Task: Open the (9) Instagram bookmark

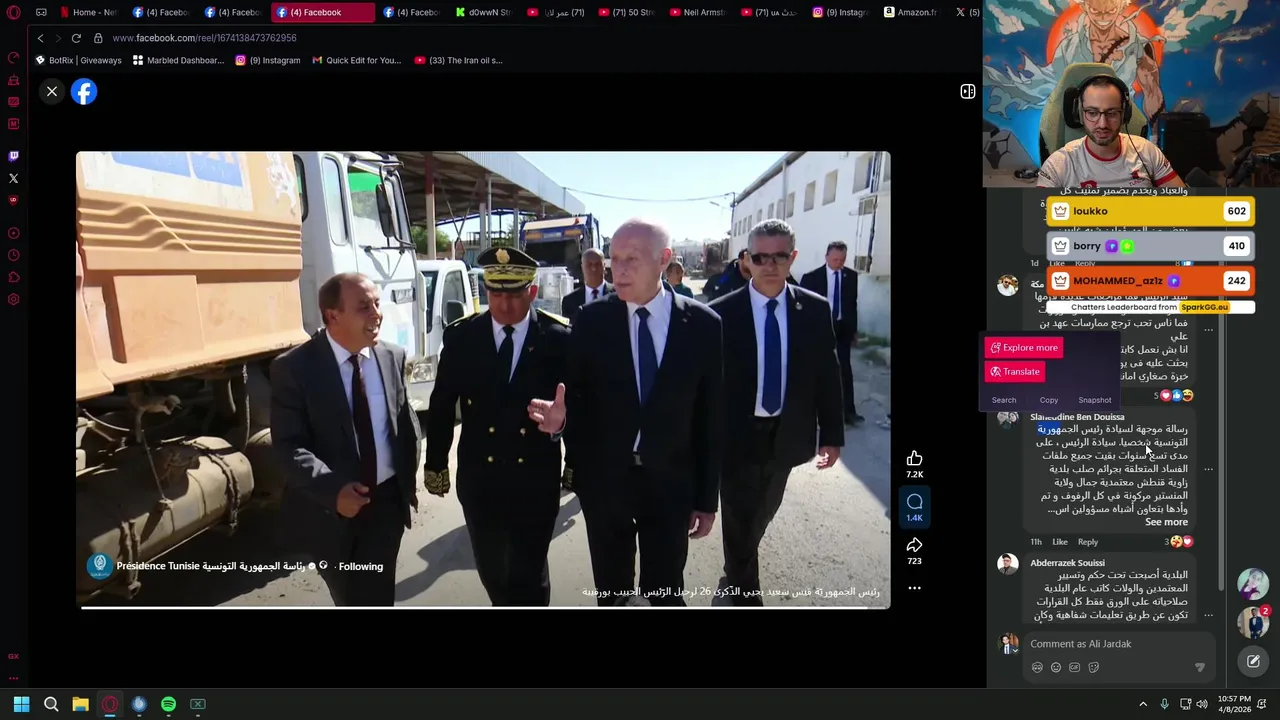Action: (x=268, y=60)
